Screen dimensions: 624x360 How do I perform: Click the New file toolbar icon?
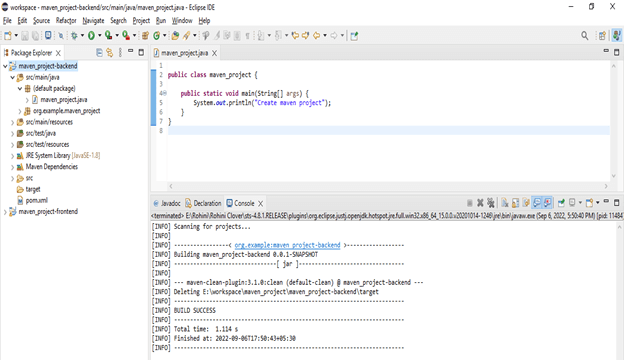pos(8,36)
